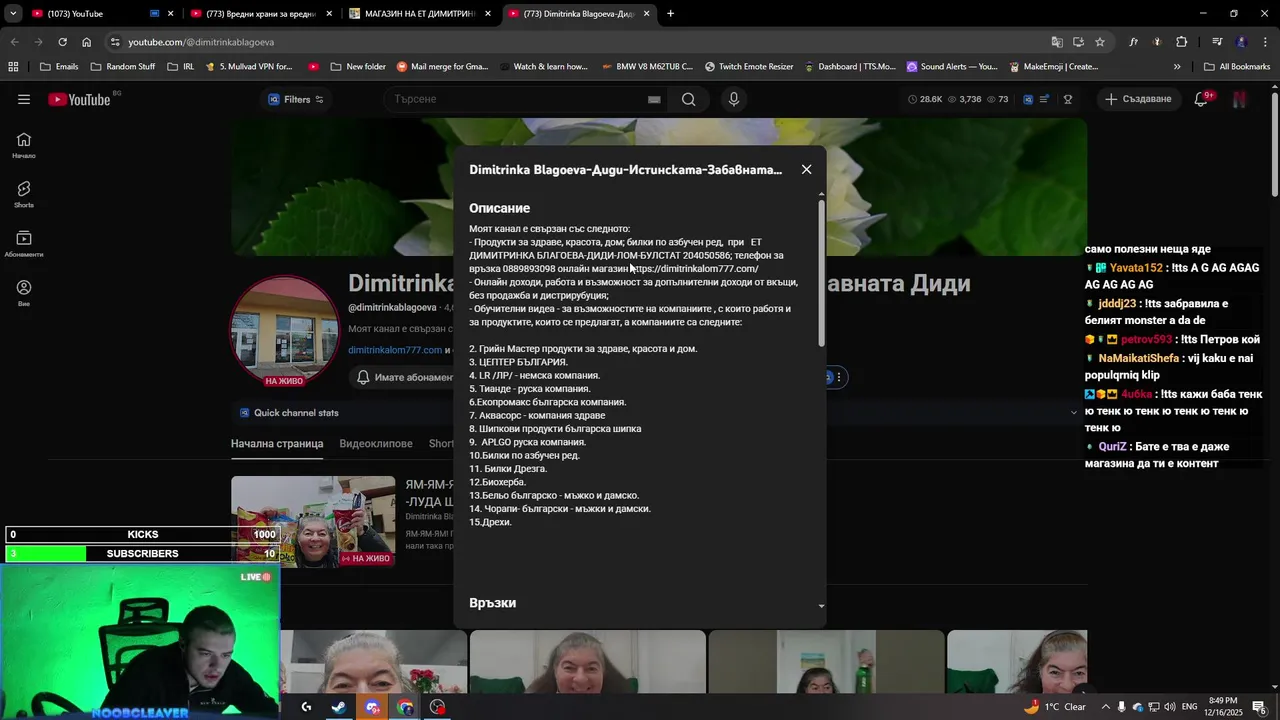Open the translate page icon in address bar
Image resolution: width=1280 pixels, height=720 pixels.
(1057, 42)
